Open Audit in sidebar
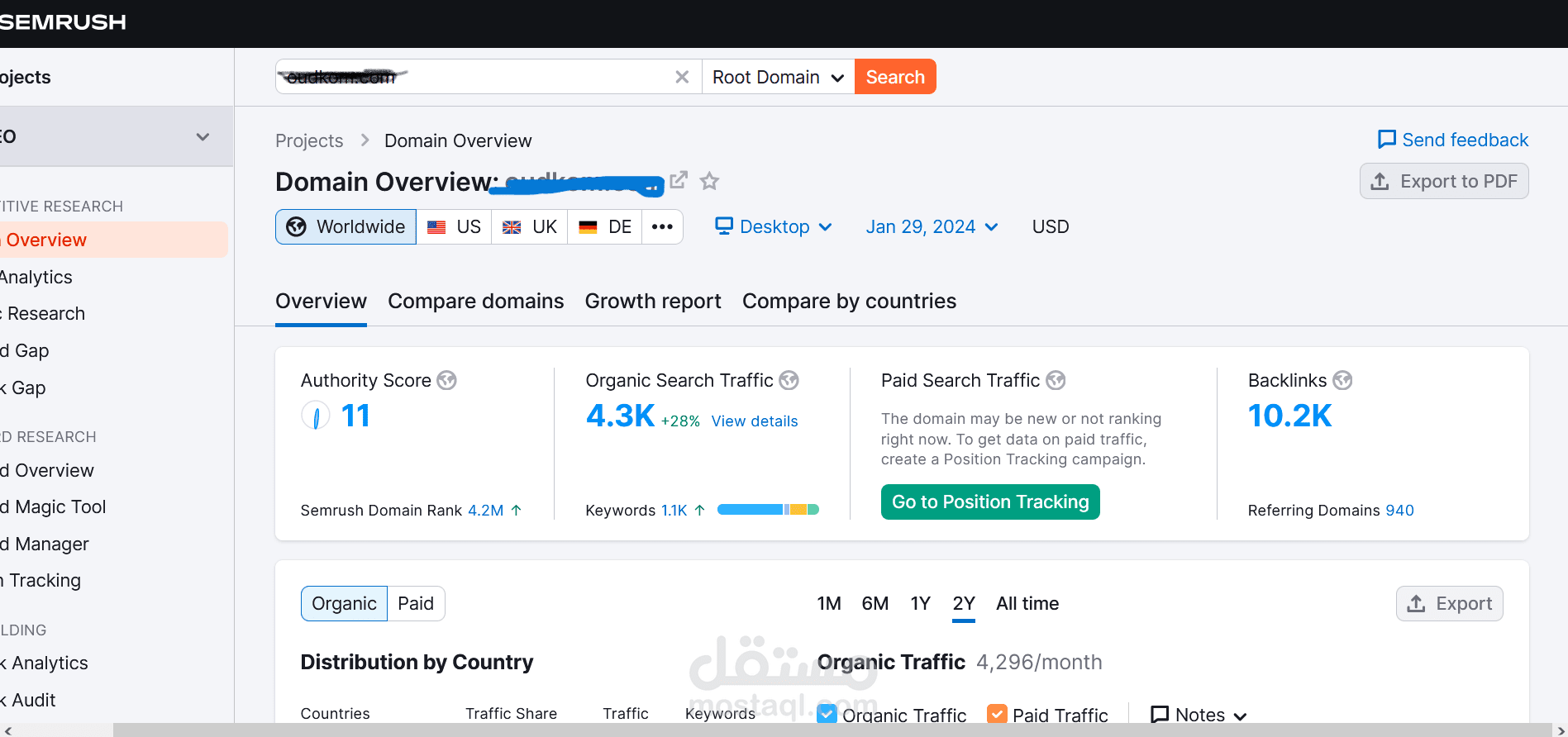1568x737 pixels. (x=28, y=700)
